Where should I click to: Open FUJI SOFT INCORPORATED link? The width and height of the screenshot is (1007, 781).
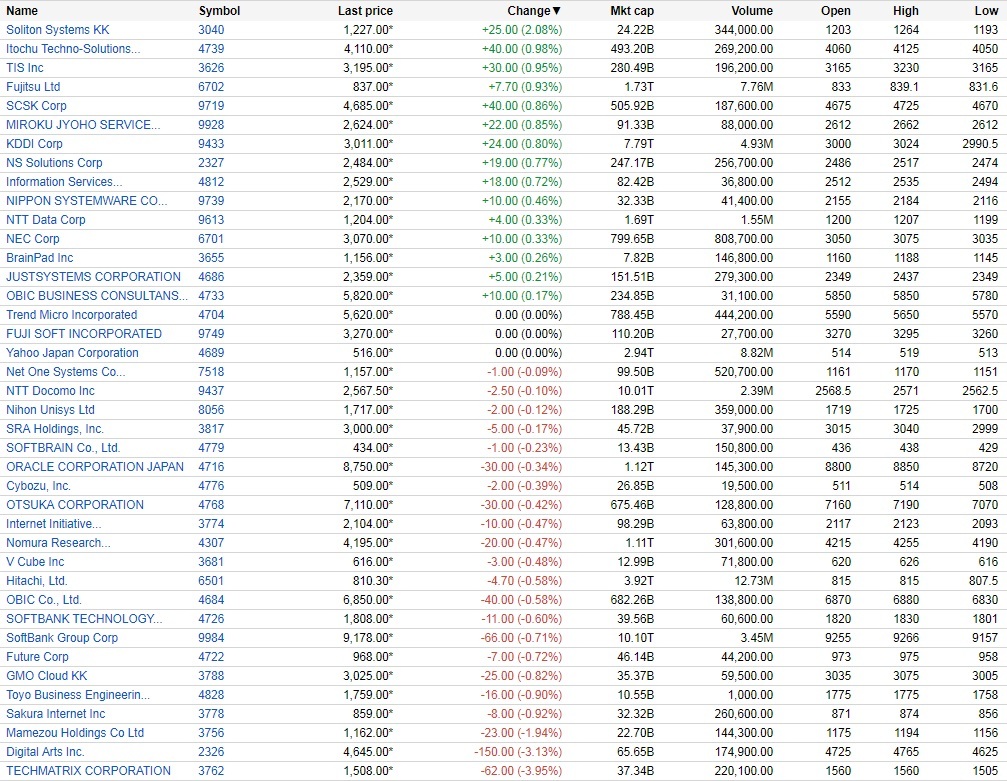(83, 334)
